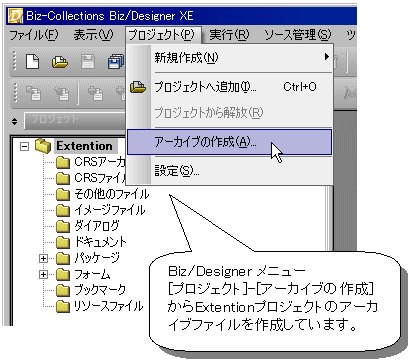
Task: Select the リソースファイル folder in tree
Action: [x=109, y=306]
